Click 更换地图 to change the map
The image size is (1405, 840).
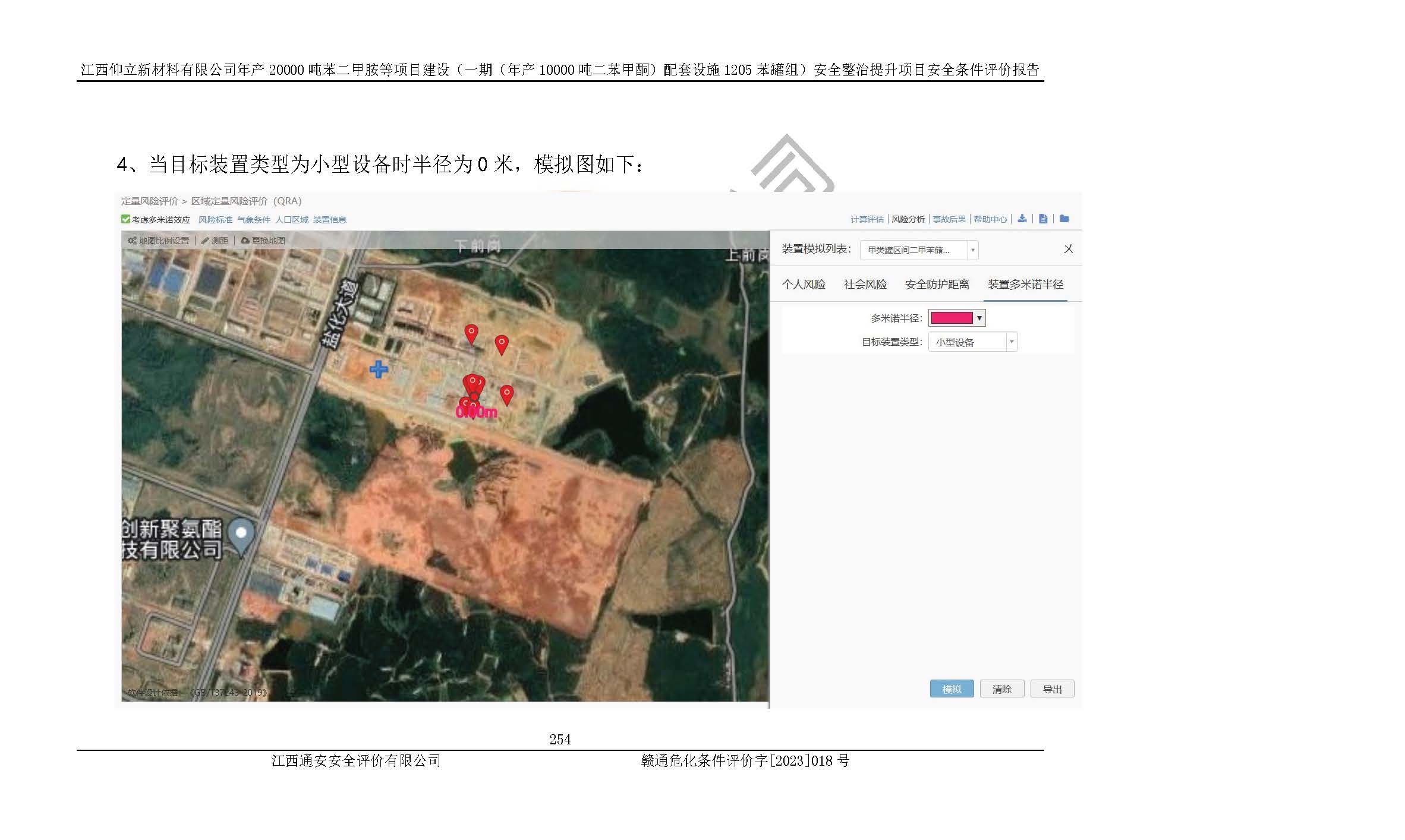point(263,241)
